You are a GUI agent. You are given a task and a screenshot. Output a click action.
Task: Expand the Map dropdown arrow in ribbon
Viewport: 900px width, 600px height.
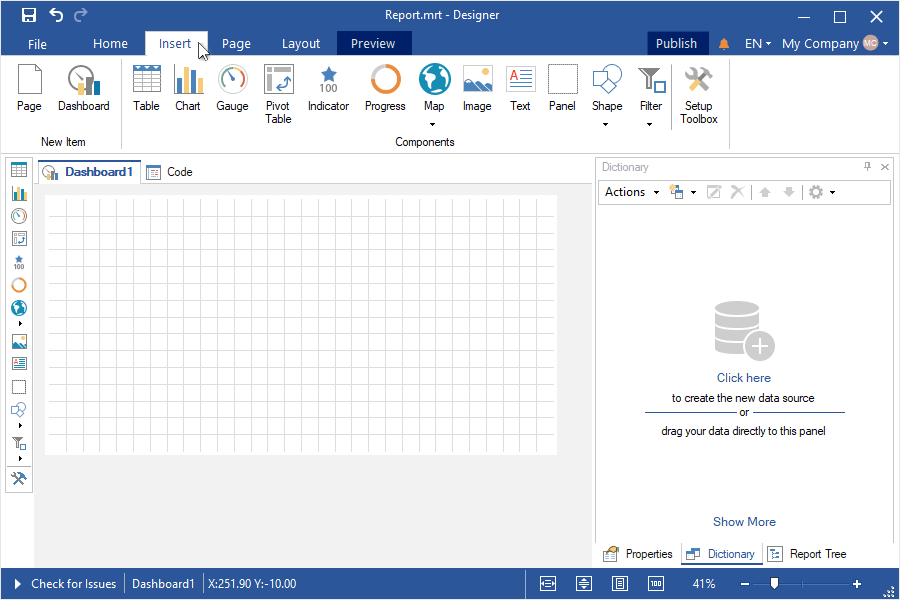pyautogui.click(x=433, y=124)
